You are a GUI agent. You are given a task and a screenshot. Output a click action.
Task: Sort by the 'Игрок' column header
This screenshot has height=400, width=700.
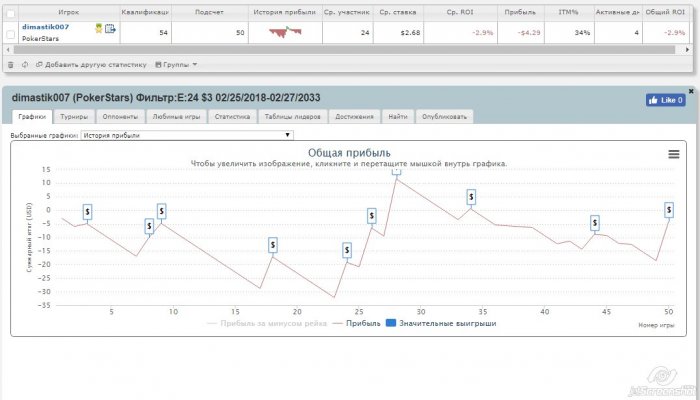[69, 12]
